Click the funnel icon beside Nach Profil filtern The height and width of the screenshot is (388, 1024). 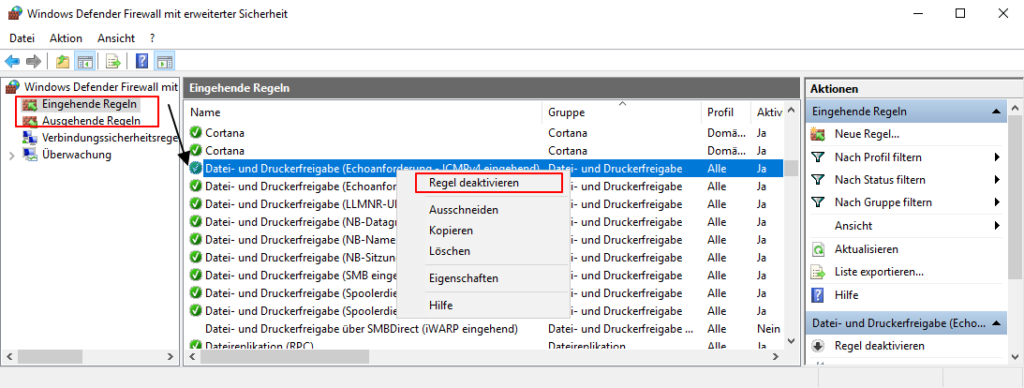818,157
